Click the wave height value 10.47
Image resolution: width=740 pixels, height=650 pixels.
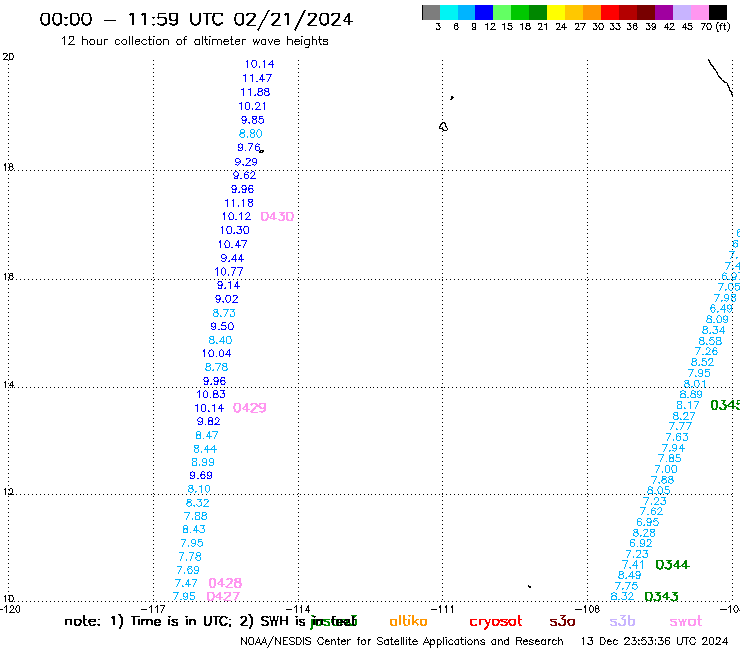click(232, 244)
